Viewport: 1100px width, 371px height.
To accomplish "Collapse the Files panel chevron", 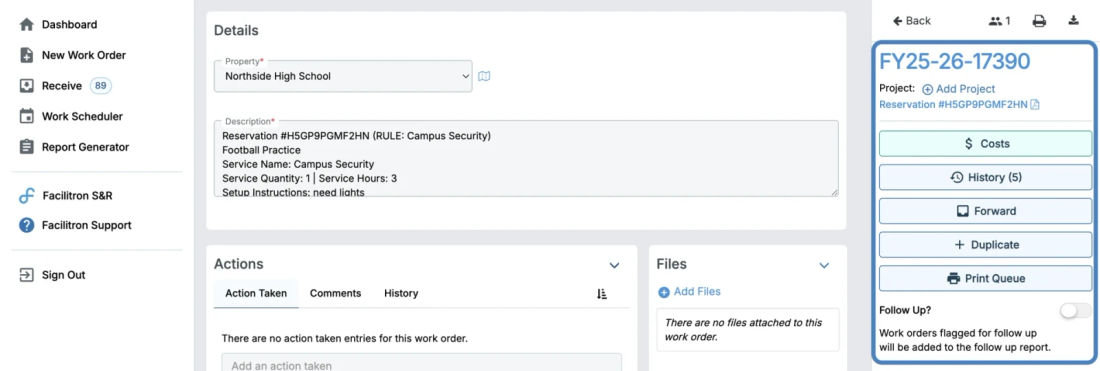I will [x=824, y=265].
